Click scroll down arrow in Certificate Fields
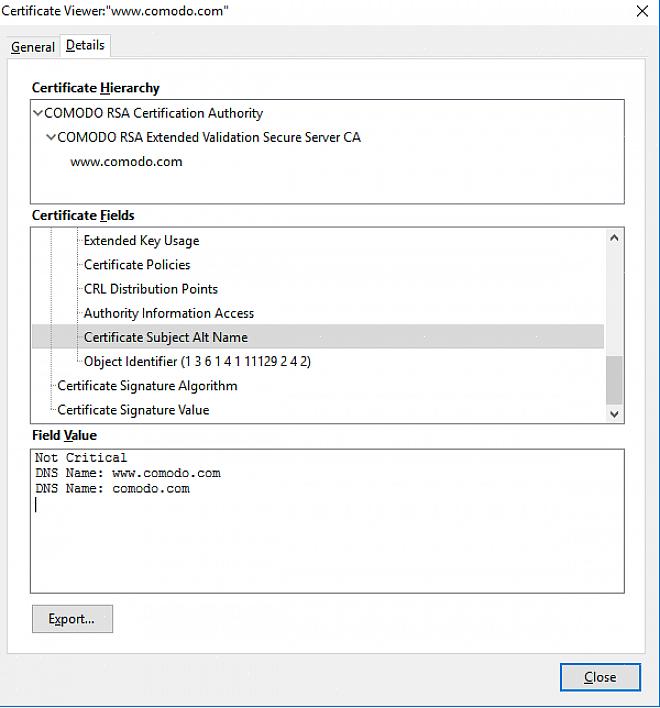This screenshot has height=708, width=660. coord(614,413)
